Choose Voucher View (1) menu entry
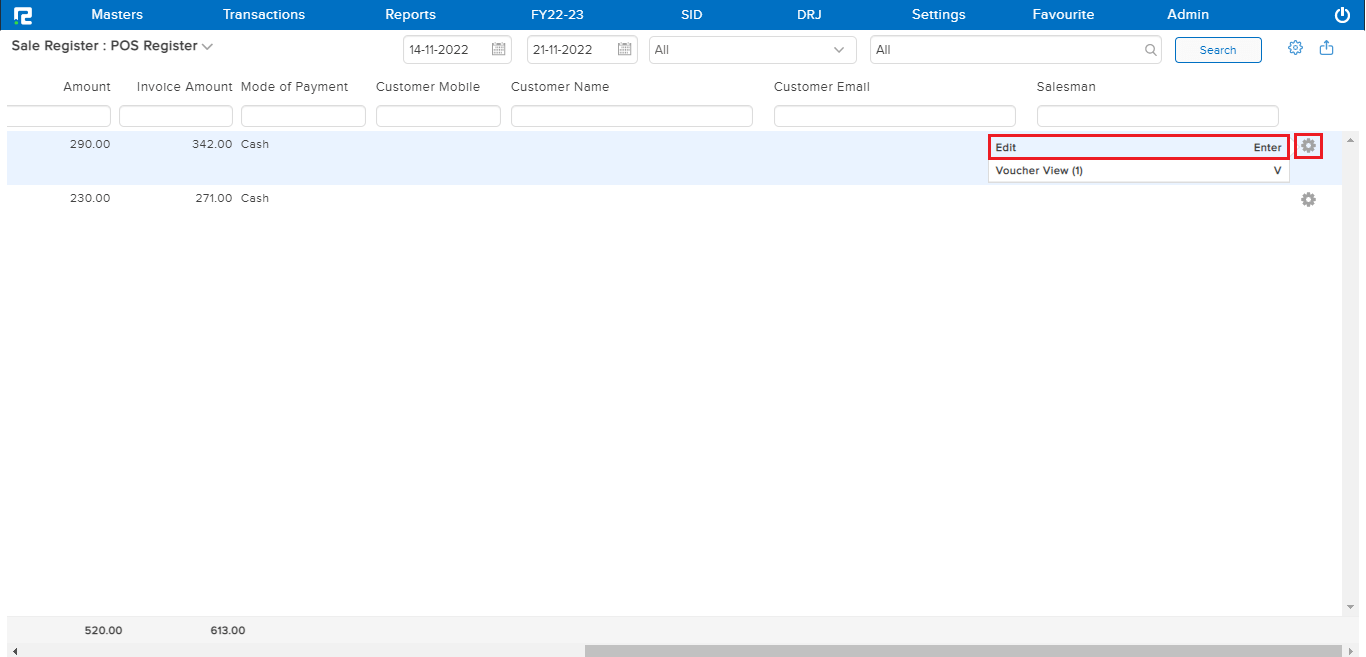The image size is (1366, 657). click(1138, 171)
